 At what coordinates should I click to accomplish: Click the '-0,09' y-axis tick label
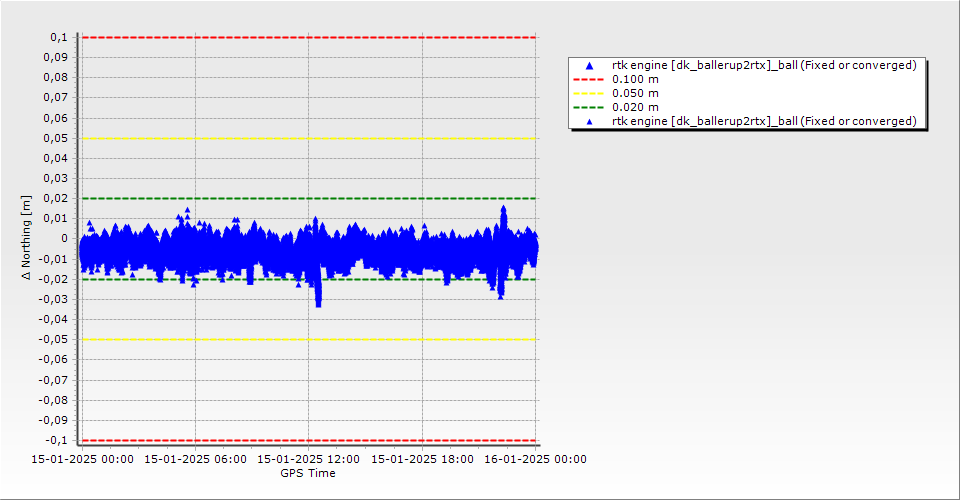[53, 420]
